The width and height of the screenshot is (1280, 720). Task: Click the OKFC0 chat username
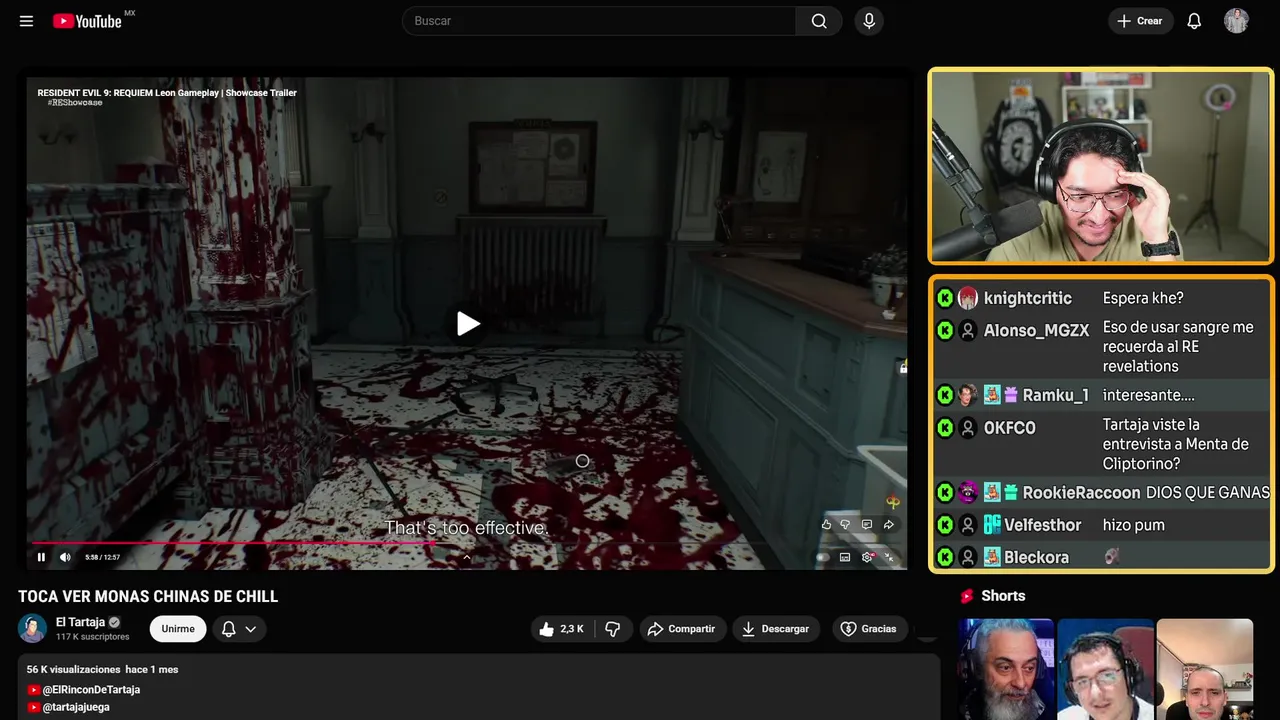(1010, 428)
